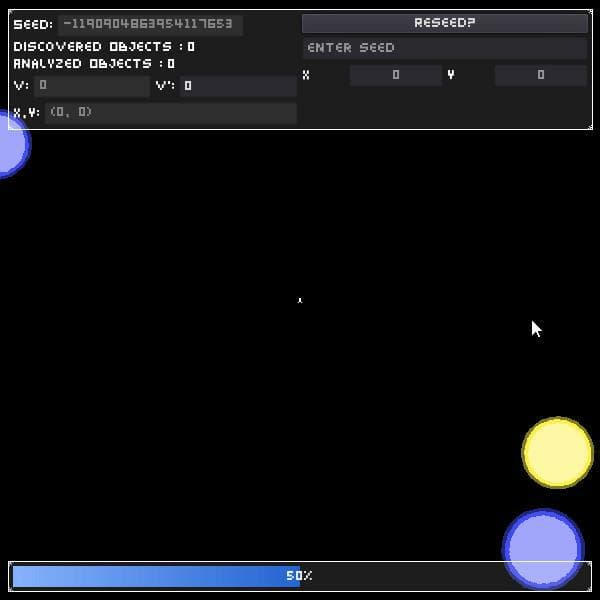Image resolution: width=600 pixels, height=600 pixels.
Task: Focus the ENTER SEED input field
Action: (x=445, y=48)
